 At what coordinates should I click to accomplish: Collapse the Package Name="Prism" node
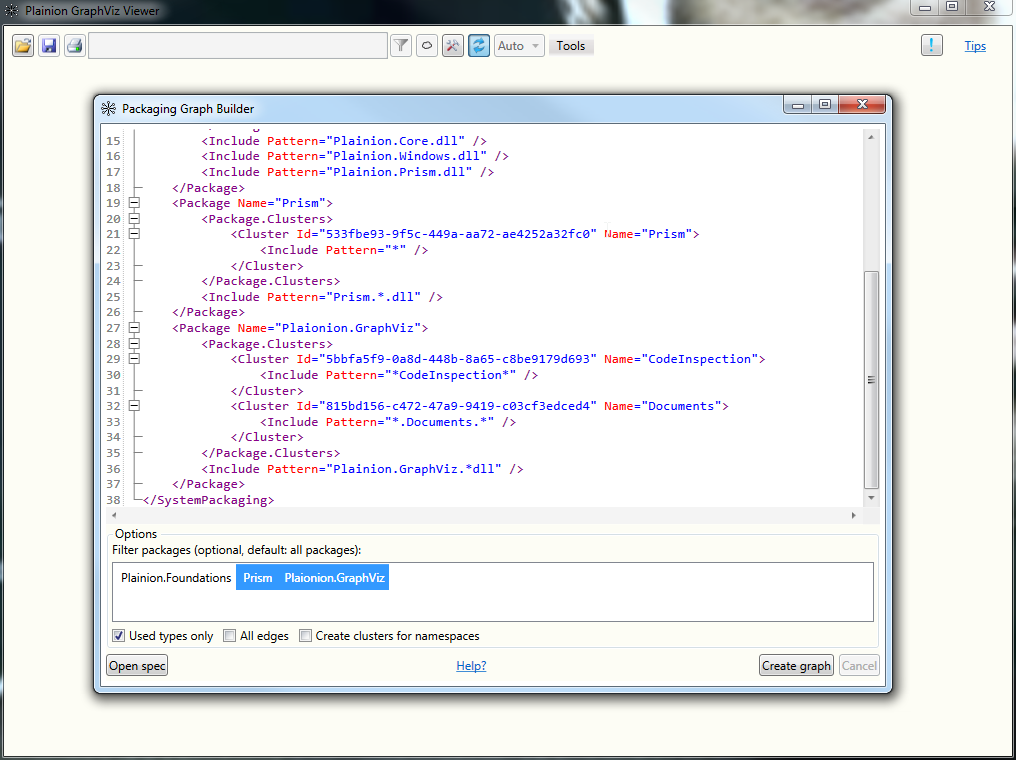click(x=134, y=203)
